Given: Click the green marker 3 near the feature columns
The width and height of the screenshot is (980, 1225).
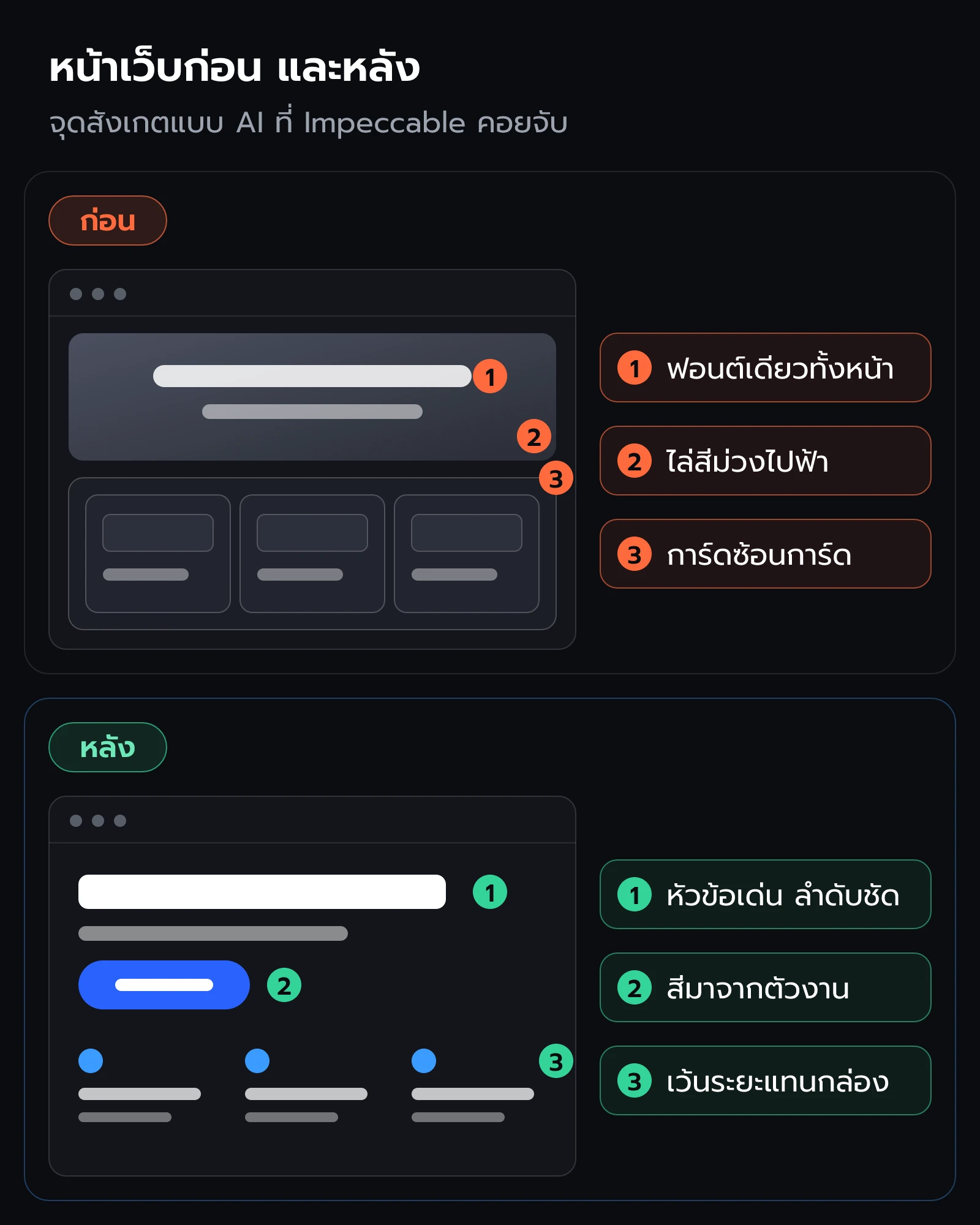Looking at the screenshot, I should pyautogui.click(x=556, y=1061).
